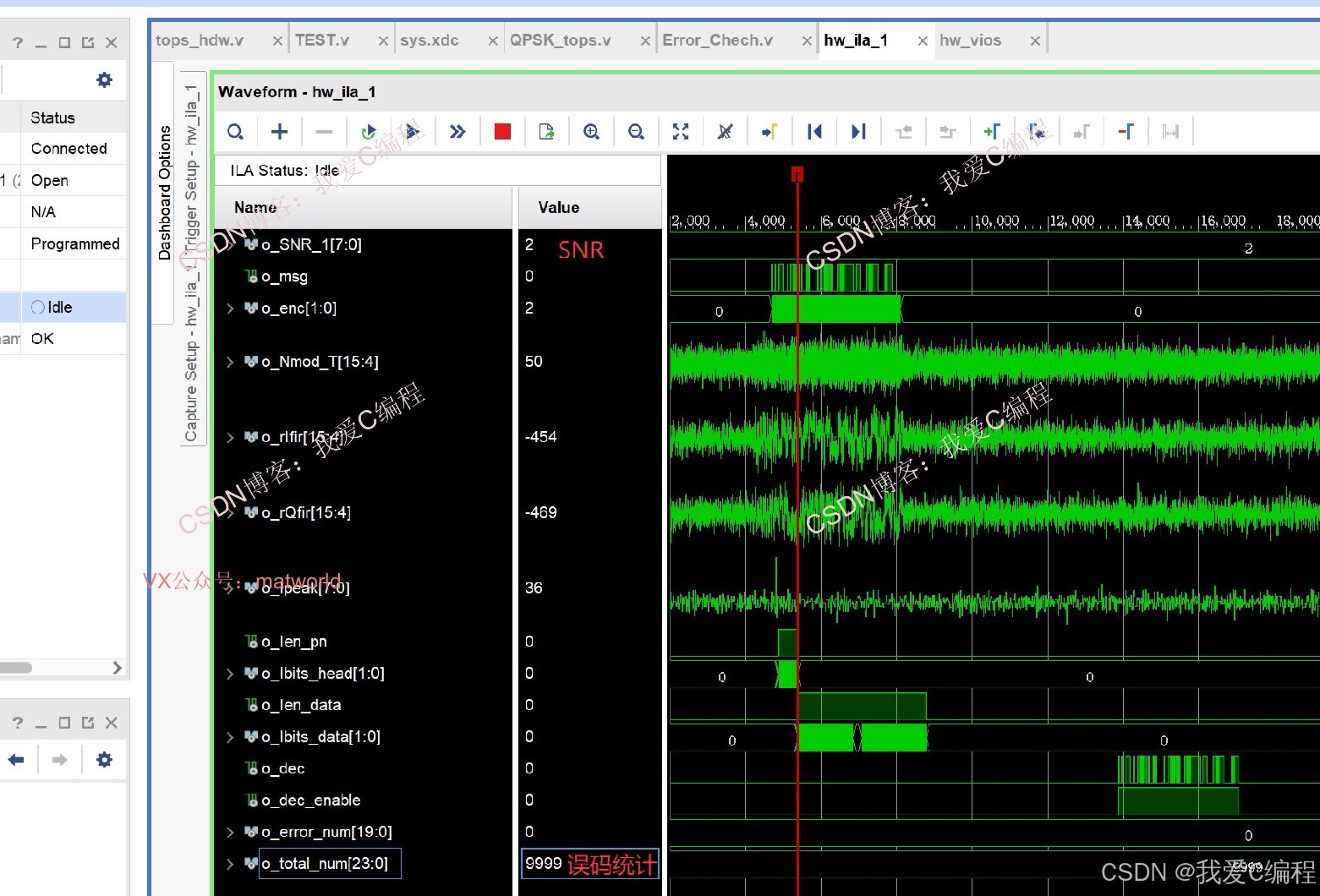Export ILA data icon
This screenshot has width=1320, height=896.
tap(547, 132)
